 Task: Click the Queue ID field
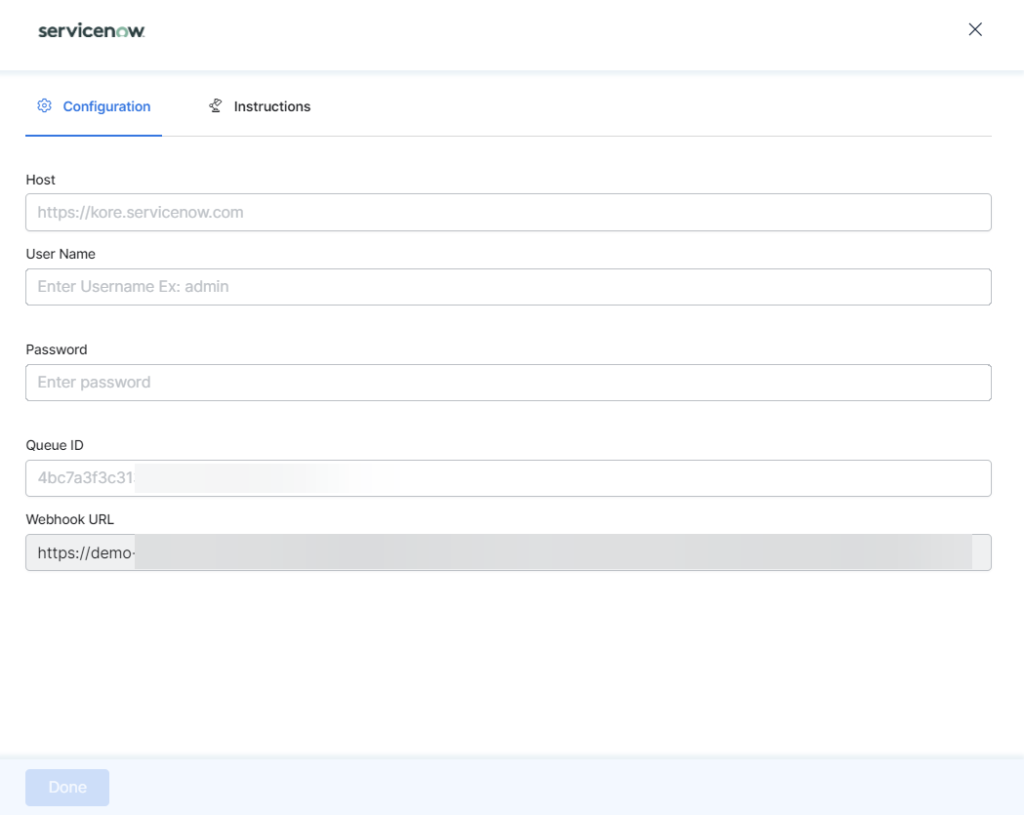point(508,478)
